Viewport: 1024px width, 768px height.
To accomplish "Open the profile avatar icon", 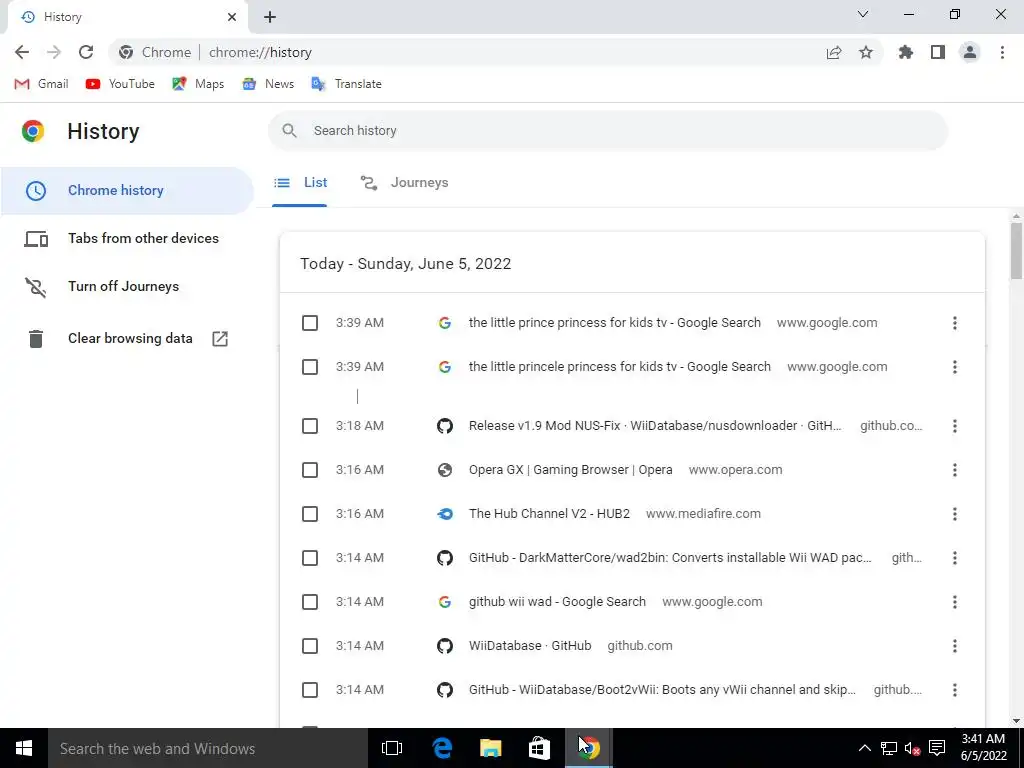I will point(970,52).
